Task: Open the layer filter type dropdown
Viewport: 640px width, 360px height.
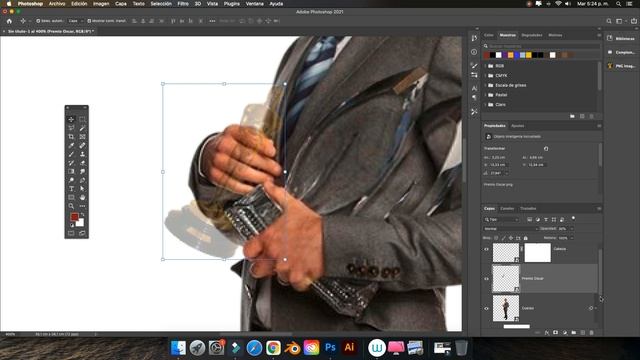Action: click(502, 220)
